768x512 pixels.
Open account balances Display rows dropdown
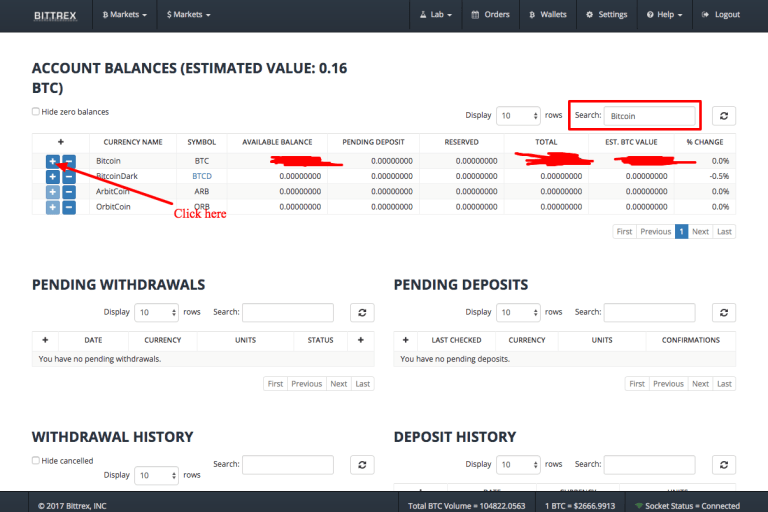click(518, 116)
